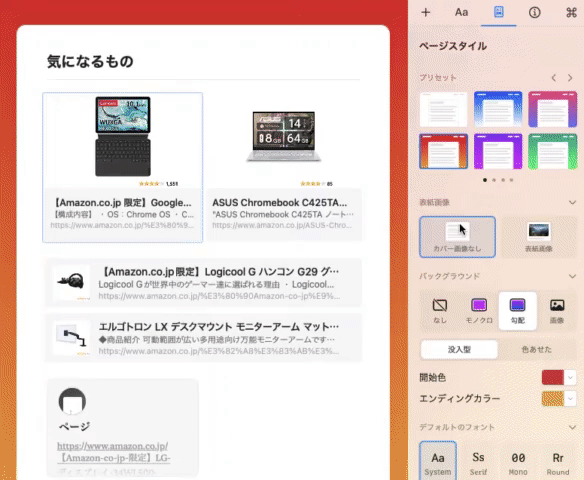This screenshot has width=584, height=480.
Task: Click the Logicool bookmark URL text
Action: (219, 296)
